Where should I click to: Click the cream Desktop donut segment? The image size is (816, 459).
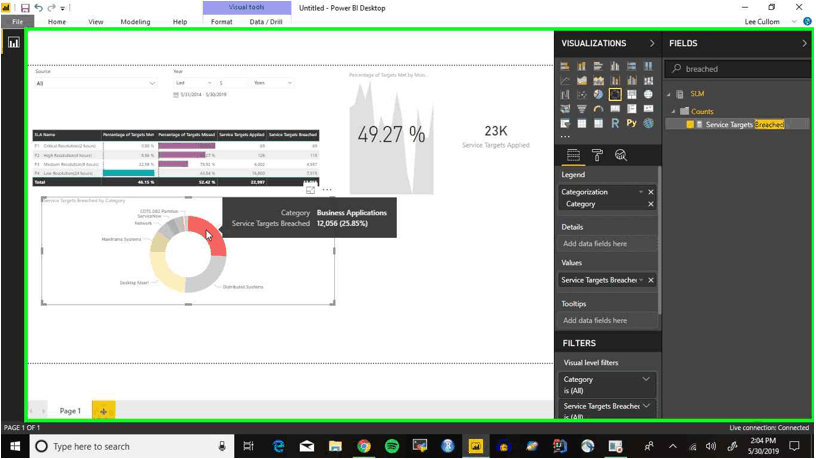pos(164,275)
